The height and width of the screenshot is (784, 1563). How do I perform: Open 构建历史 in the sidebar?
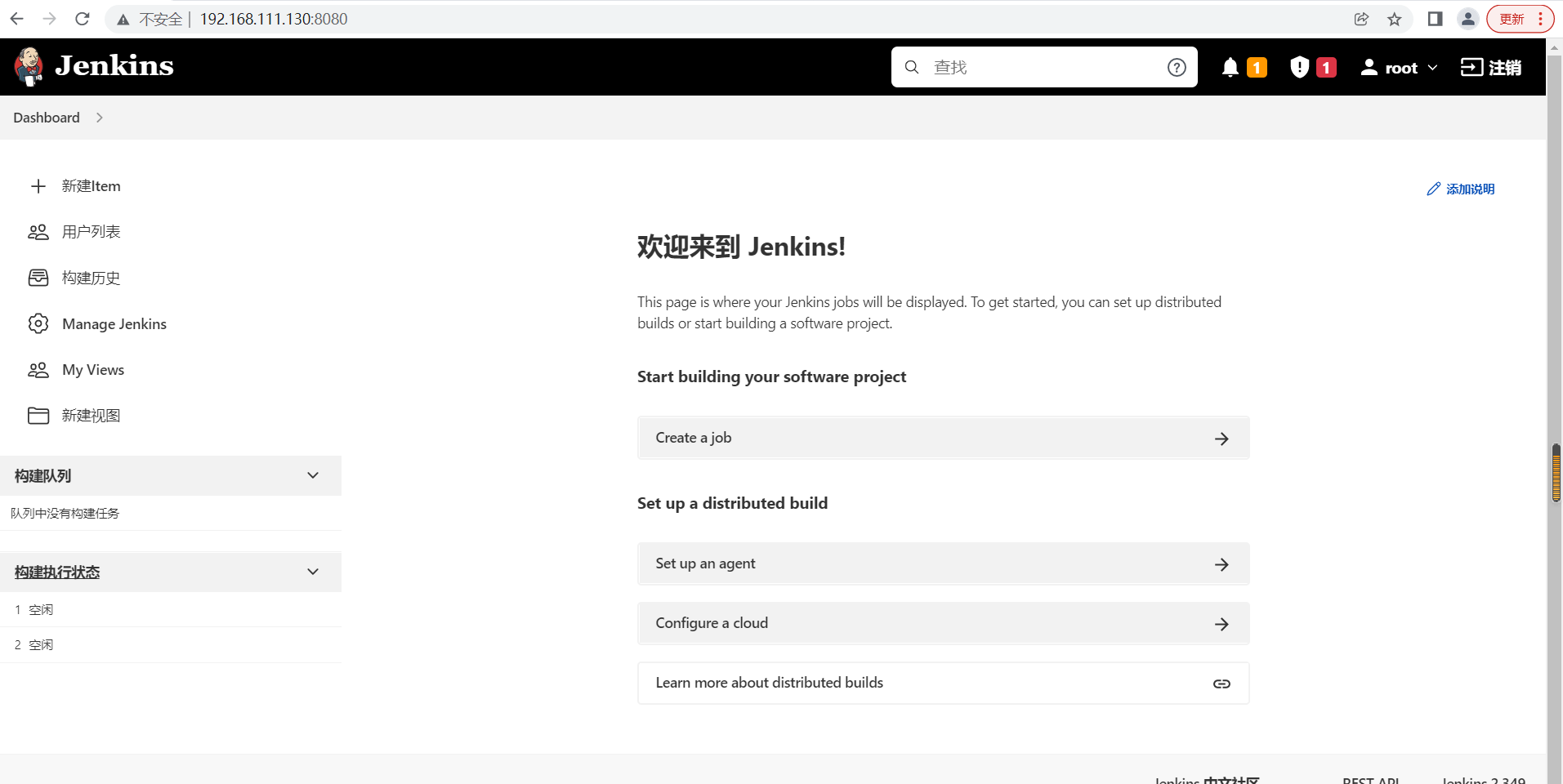pyautogui.click(x=92, y=278)
